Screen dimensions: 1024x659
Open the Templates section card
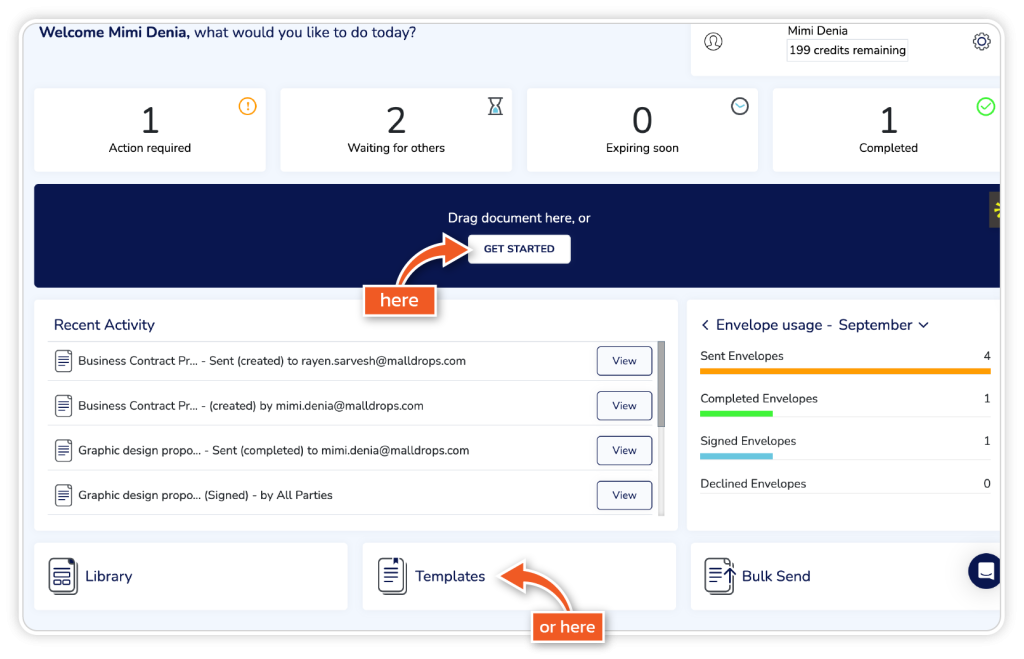pyautogui.click(x=518, y=576)
